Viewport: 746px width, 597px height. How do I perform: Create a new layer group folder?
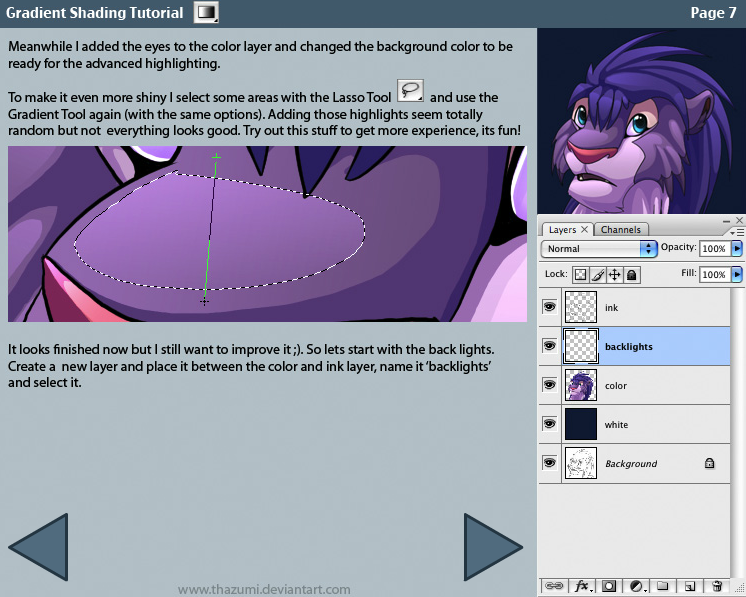[x=663, y=586]
